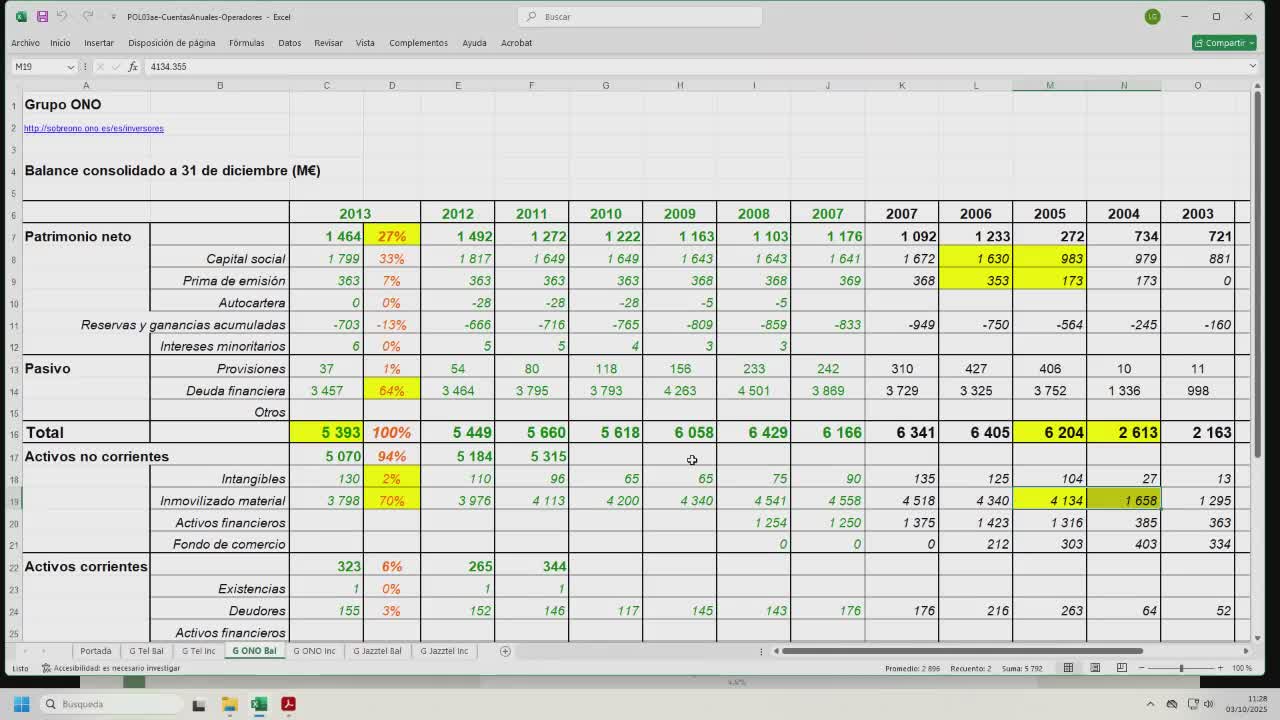The height and width of the screenshot is (720, 1280).
Task: Switch to the G Jazztel Bal sheet
Action: pos(377,651)
